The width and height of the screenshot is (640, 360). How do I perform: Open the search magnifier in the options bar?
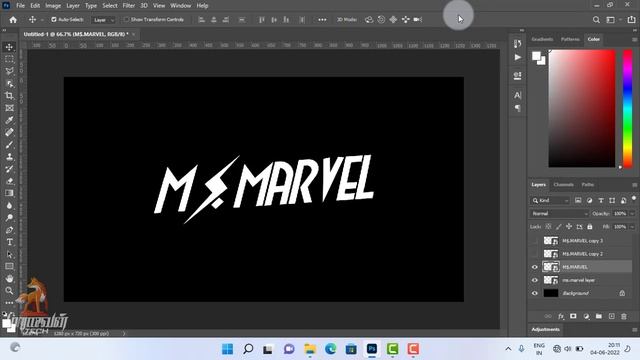(x=596, y=20)
